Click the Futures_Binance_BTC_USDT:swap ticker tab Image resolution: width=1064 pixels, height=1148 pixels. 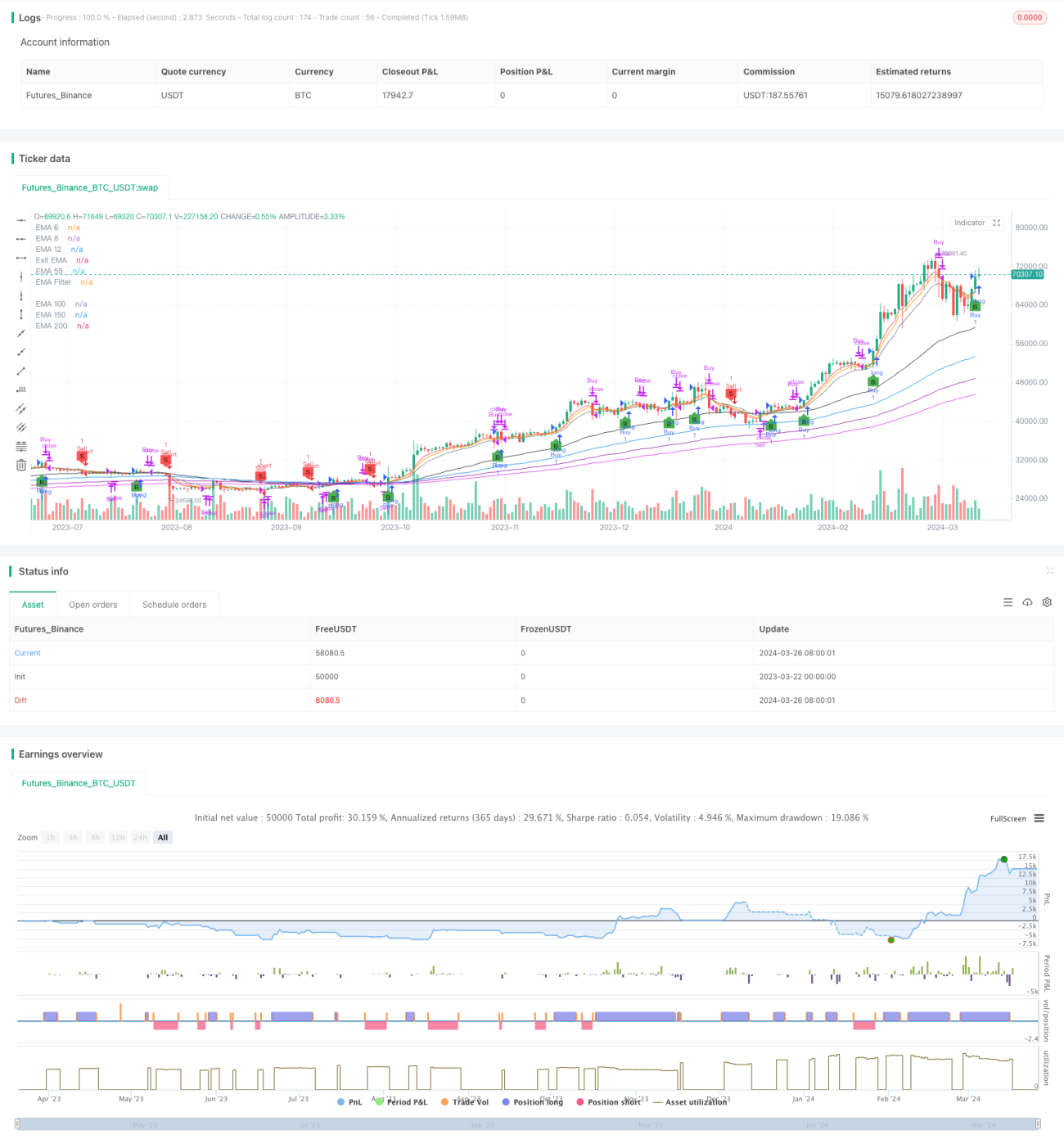tap(90, 187)
